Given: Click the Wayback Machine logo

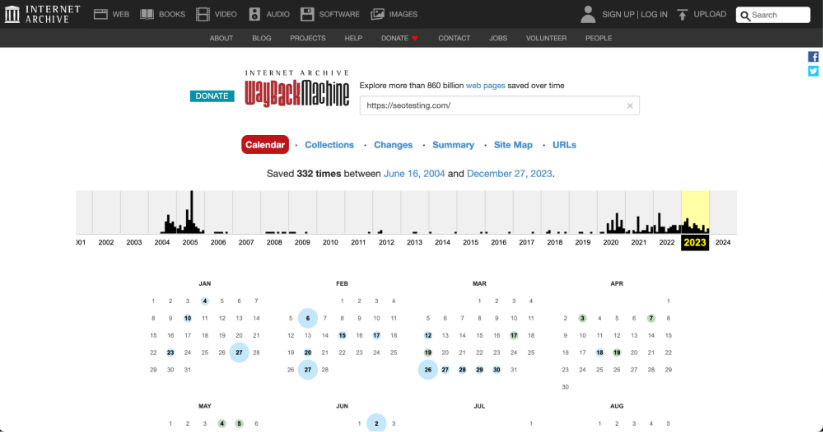Looking at the screenshot, I should pos(297,89).
